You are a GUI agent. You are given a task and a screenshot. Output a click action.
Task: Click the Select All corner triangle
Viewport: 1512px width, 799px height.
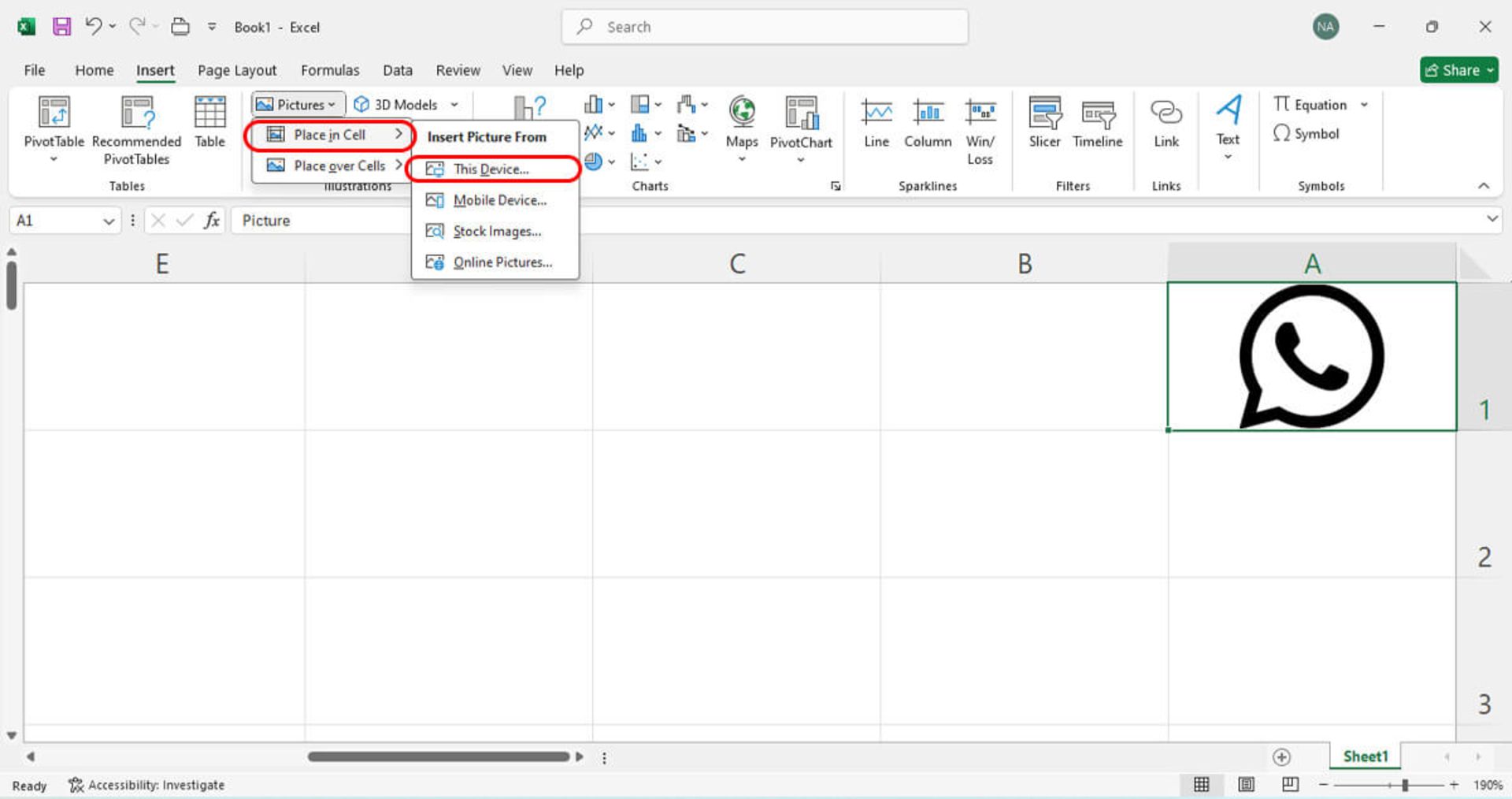click(1477, 263)
